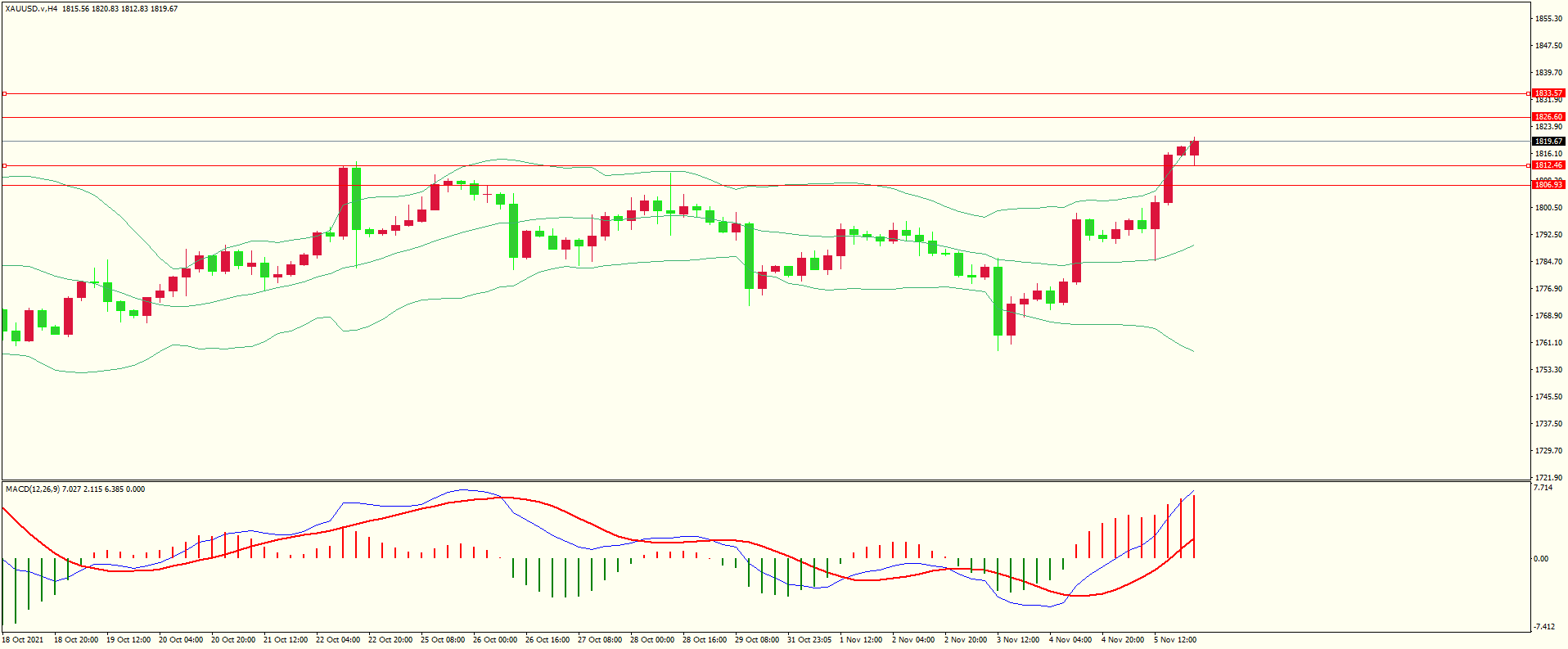
Task: Click the 5 Nov 12:00 time axis label
Action: [x=1175, y=640]
